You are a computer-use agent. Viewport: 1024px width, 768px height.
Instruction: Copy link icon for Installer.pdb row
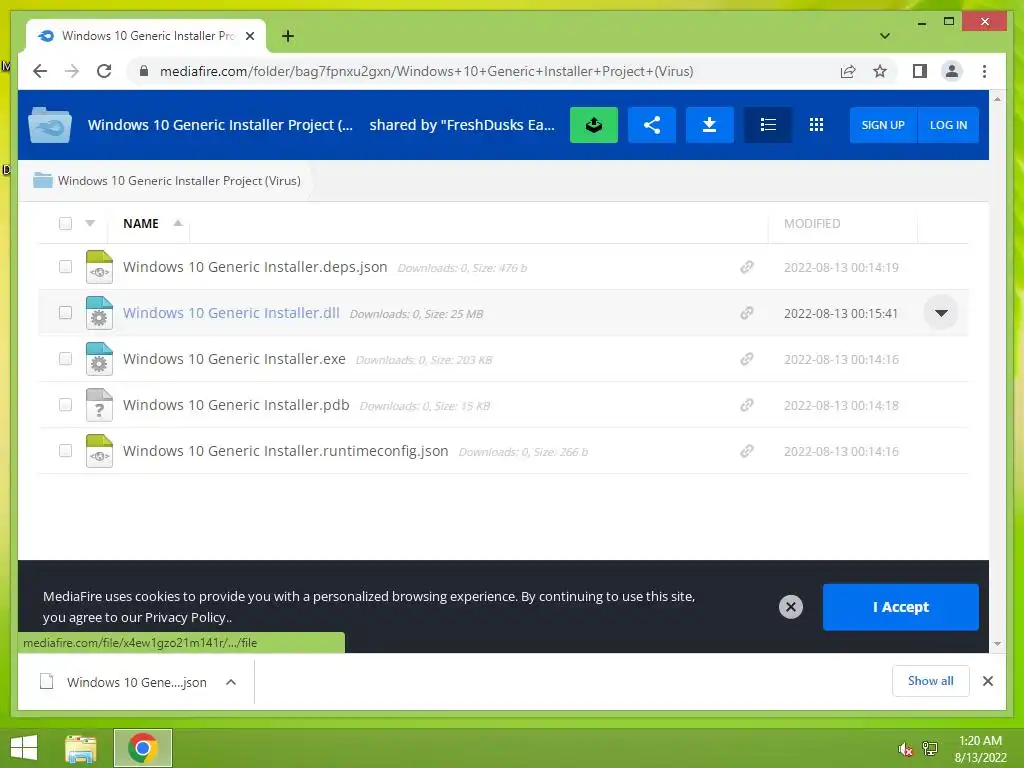point(746,405)
